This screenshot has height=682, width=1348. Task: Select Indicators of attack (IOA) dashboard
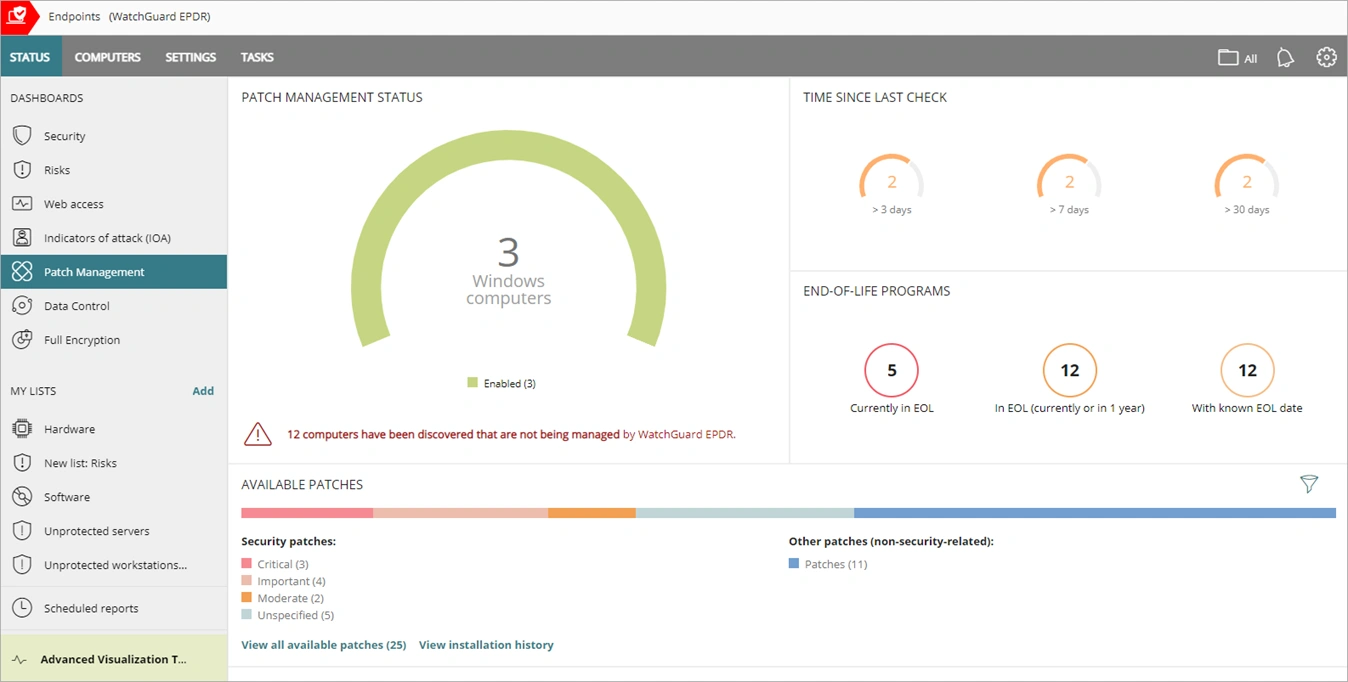tap(114, 238)
